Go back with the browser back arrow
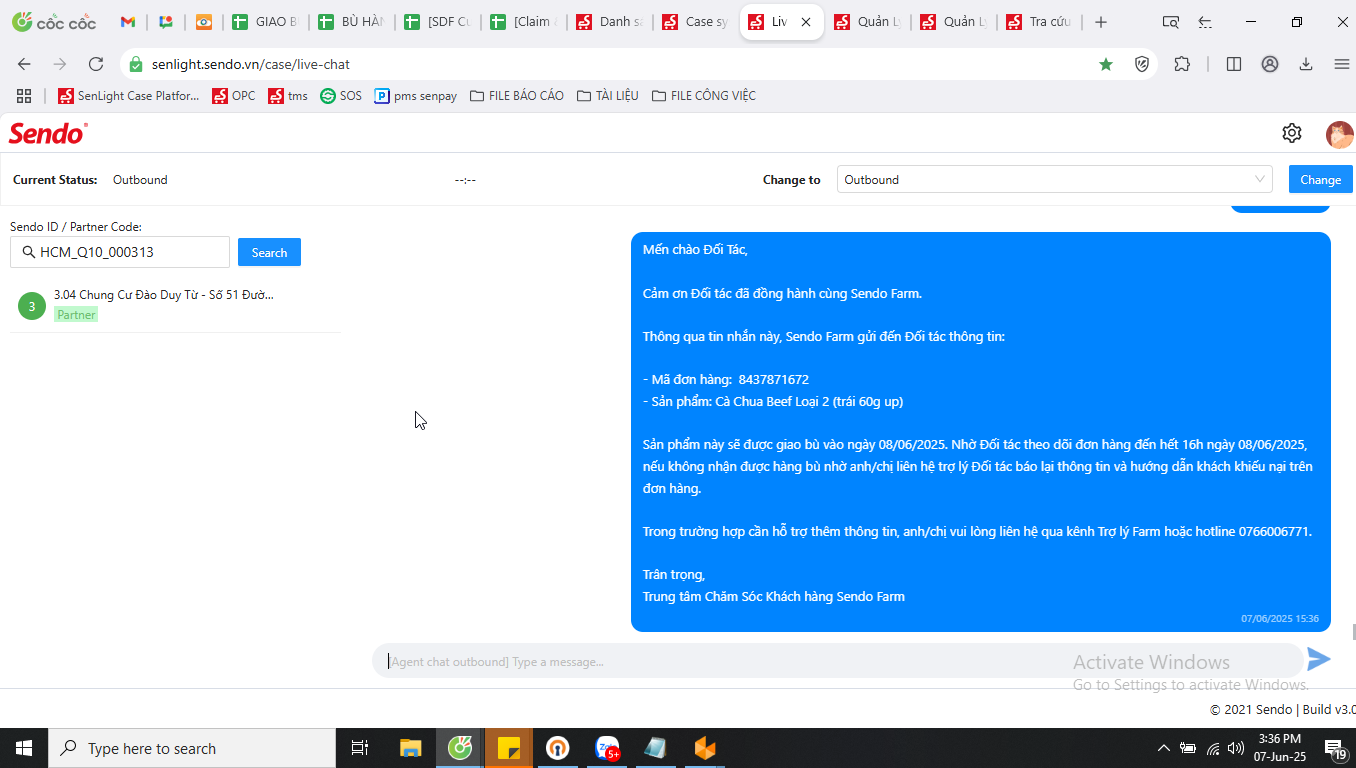Screen dimensions: 1356x768 coord(24,64)
